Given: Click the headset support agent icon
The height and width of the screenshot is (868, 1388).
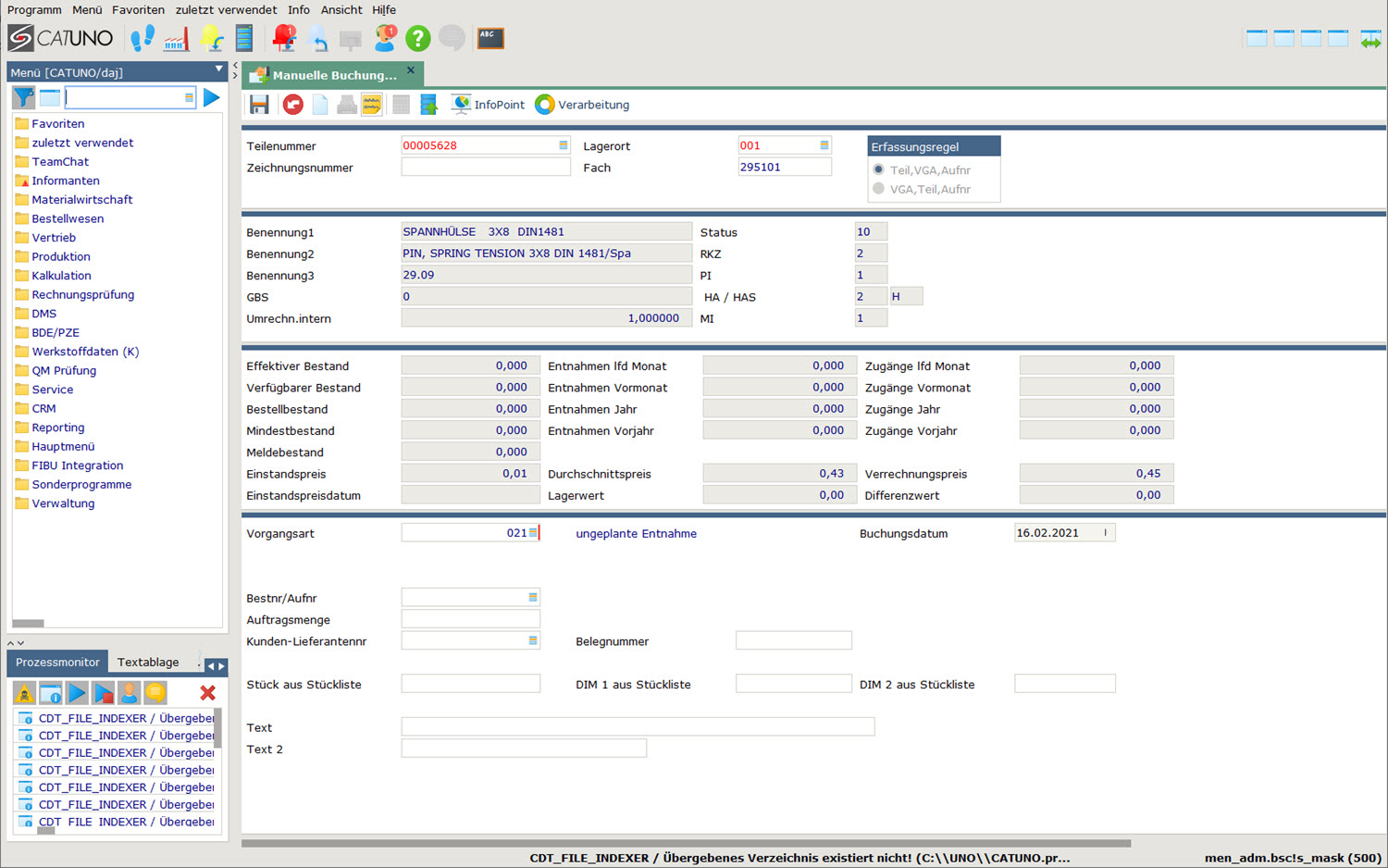Looking at the screenshot, I should pyautogui.click(x=385, y=38).
